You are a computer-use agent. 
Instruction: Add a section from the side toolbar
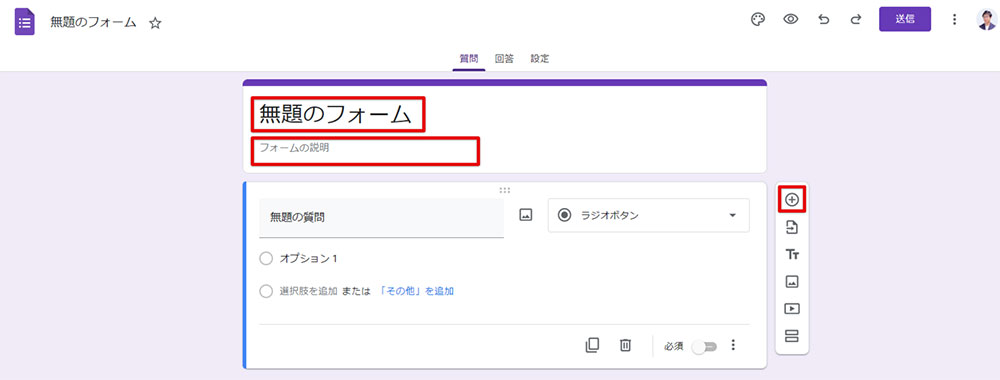click(x=791, y=336)
